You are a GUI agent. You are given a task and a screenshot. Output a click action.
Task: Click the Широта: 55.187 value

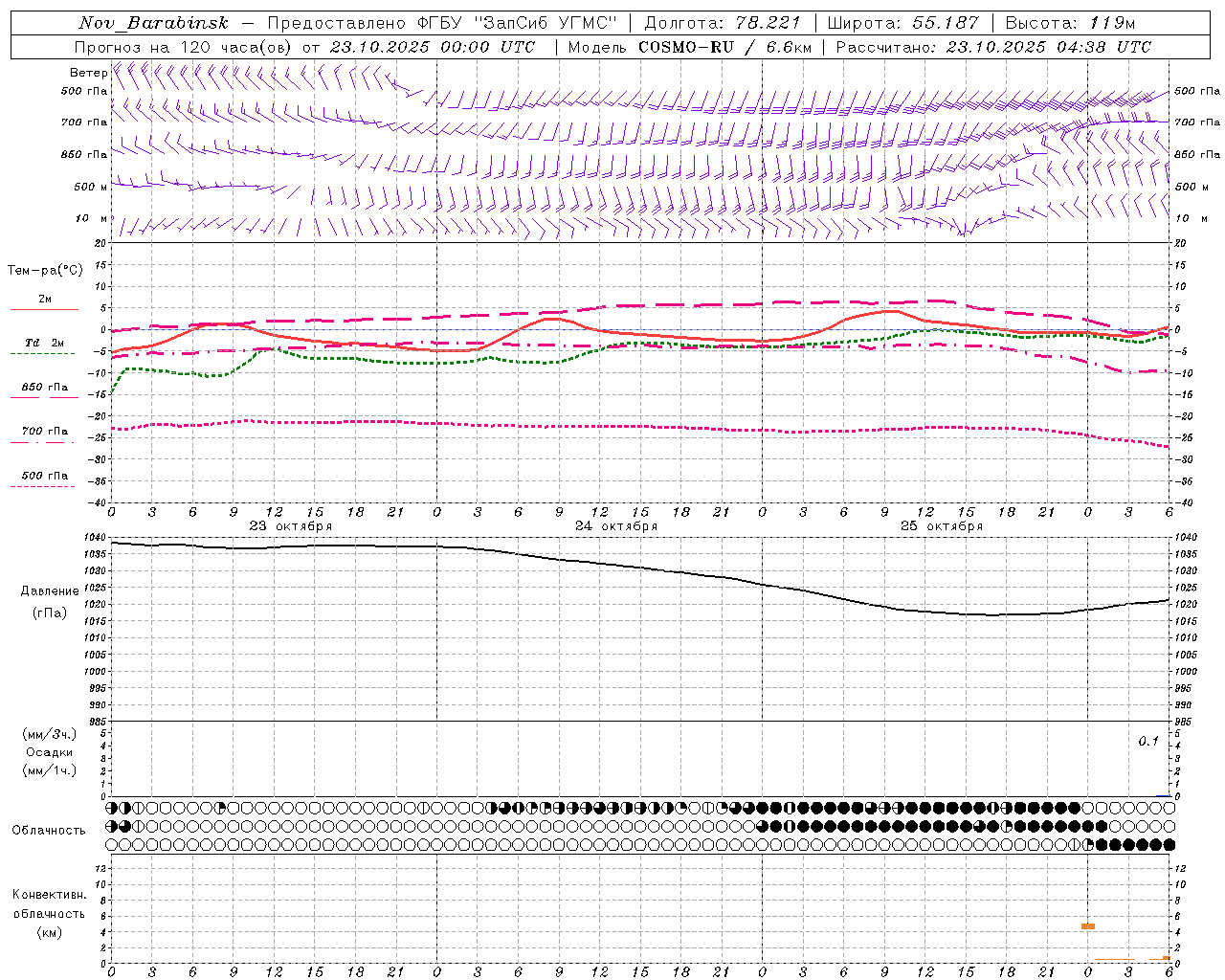tap(903, 23)
